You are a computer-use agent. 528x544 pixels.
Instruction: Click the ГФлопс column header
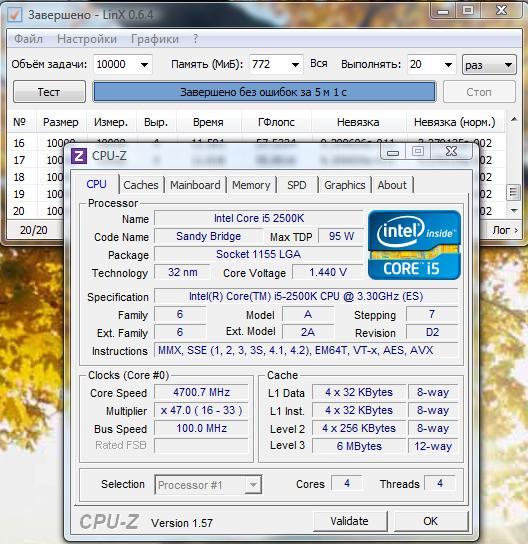[276, 122]
